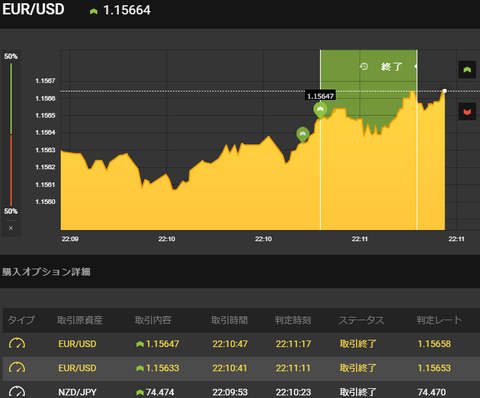Open the EUR/USD trade entered at 22:10:41
The image size is (480, 398).
click(x=241, y=368)
